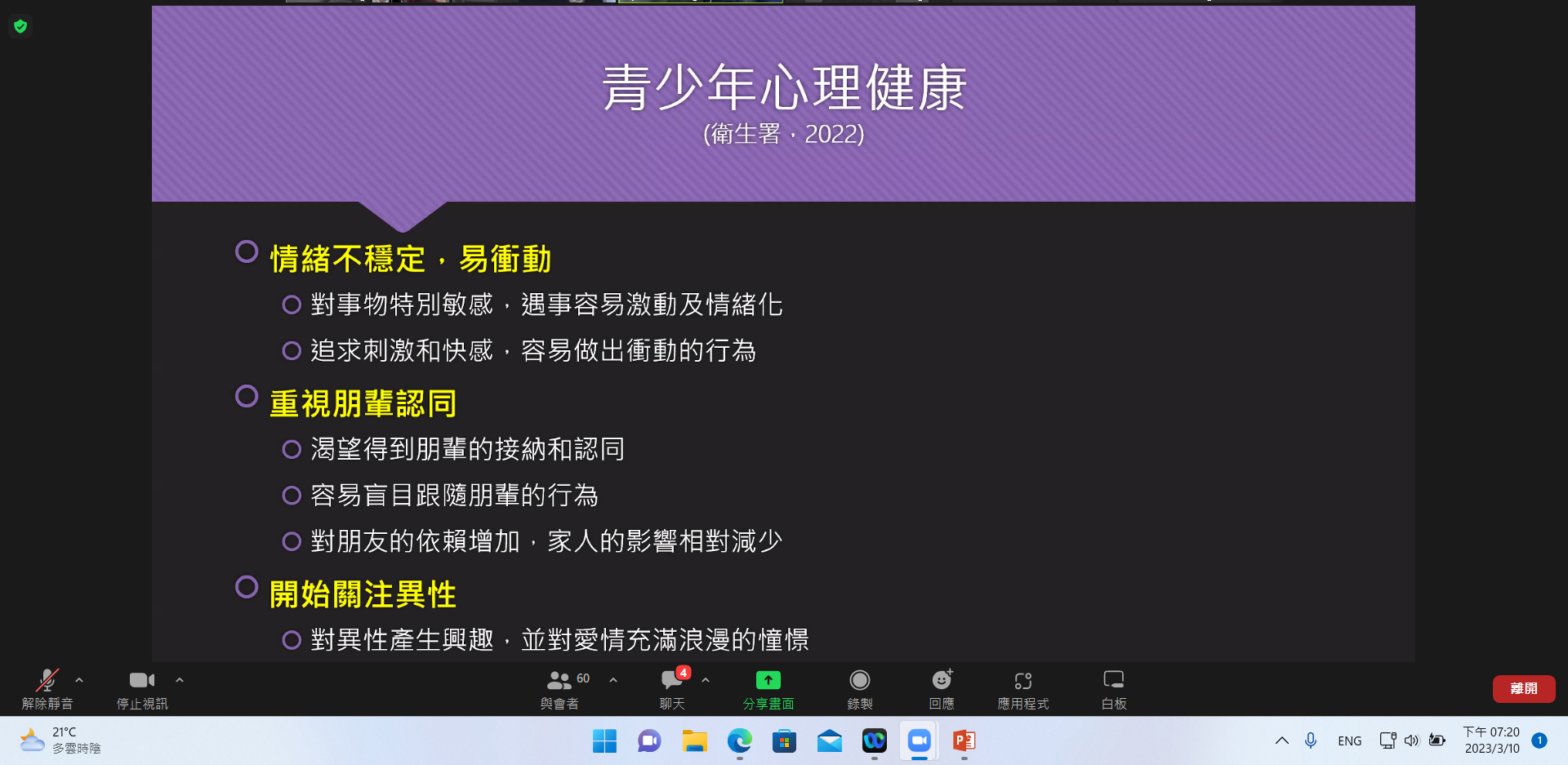This screenshot has width=1568, height=765.
Task: Click the green Share Screen button
Action: (x=768, y=688)
